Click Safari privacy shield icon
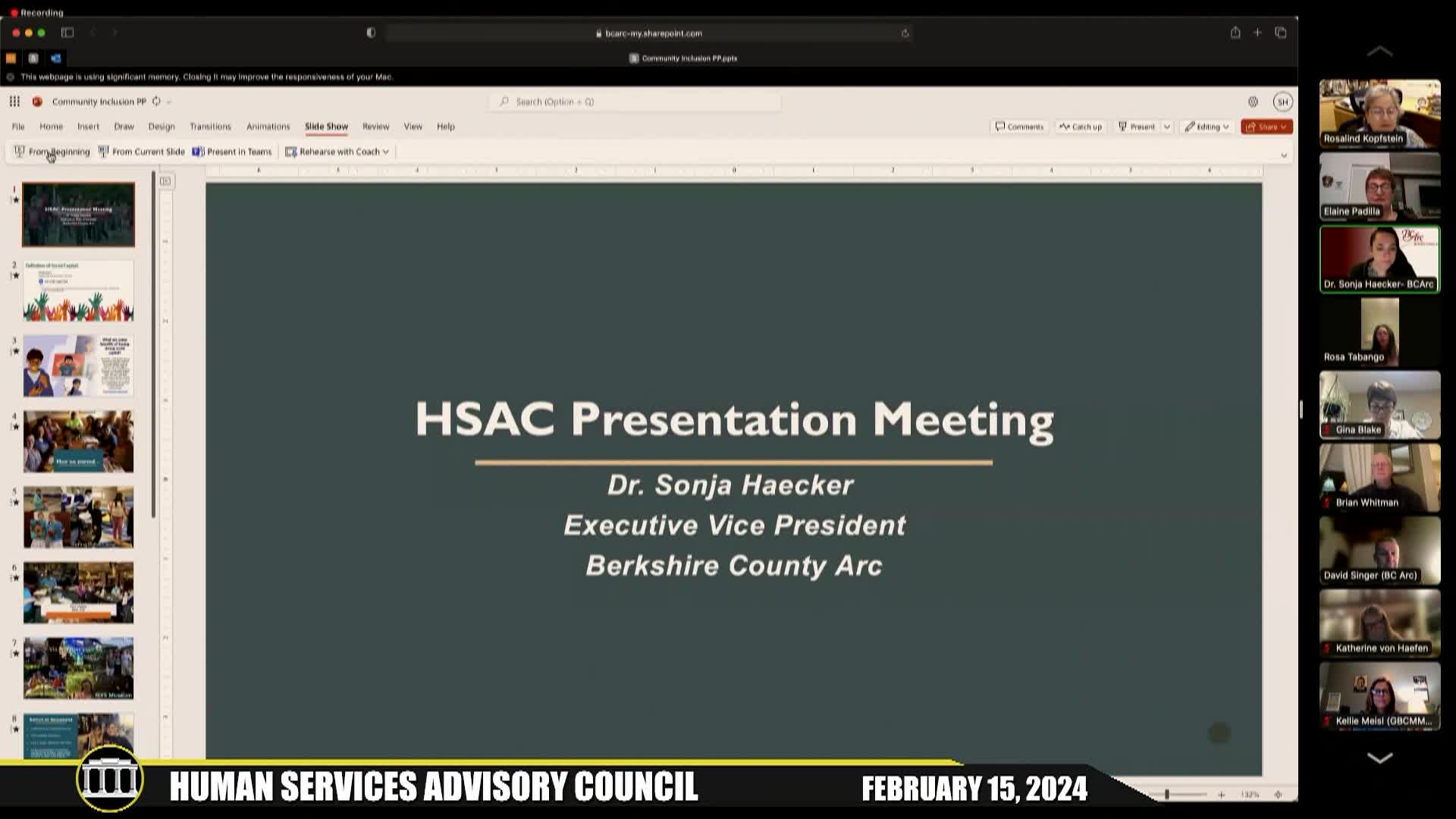 tap(371, 33)
